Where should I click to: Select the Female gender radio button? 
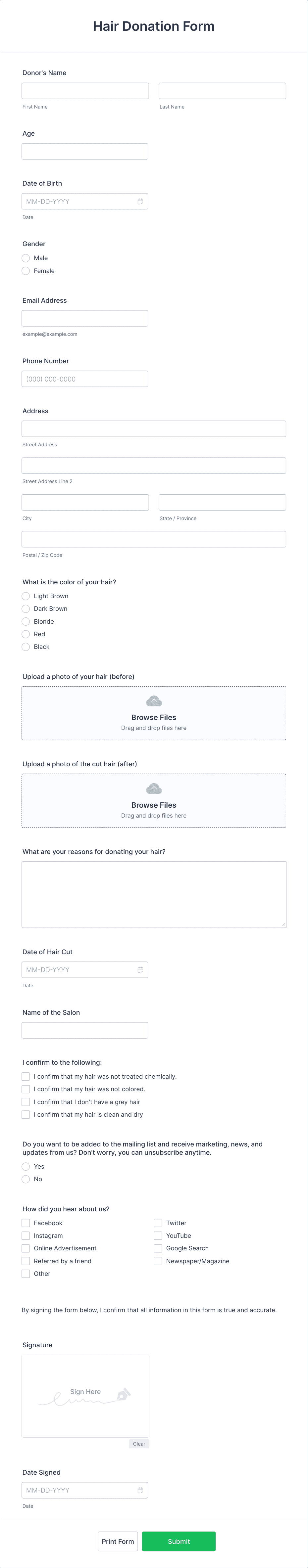(26, 271)
